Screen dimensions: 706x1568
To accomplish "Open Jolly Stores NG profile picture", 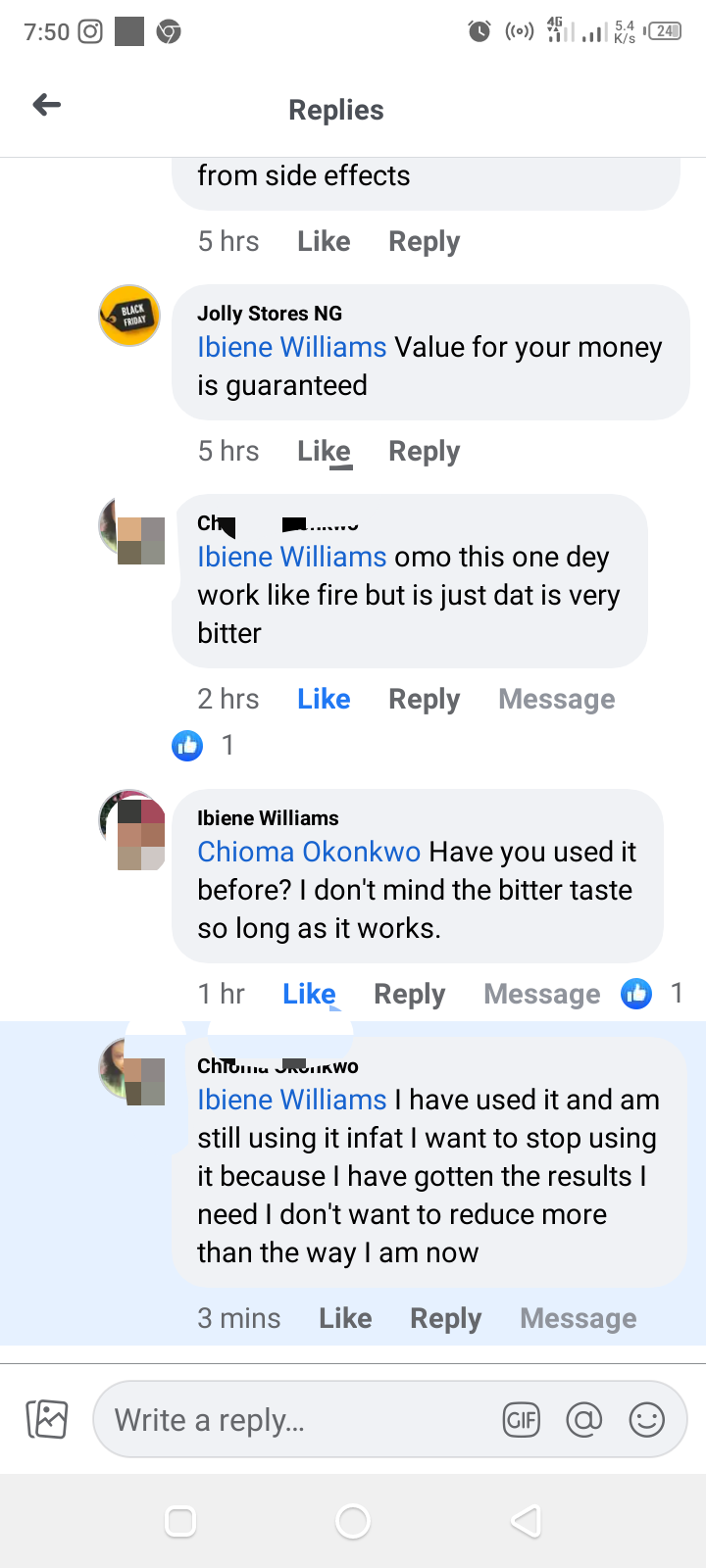I will (129, 316).
